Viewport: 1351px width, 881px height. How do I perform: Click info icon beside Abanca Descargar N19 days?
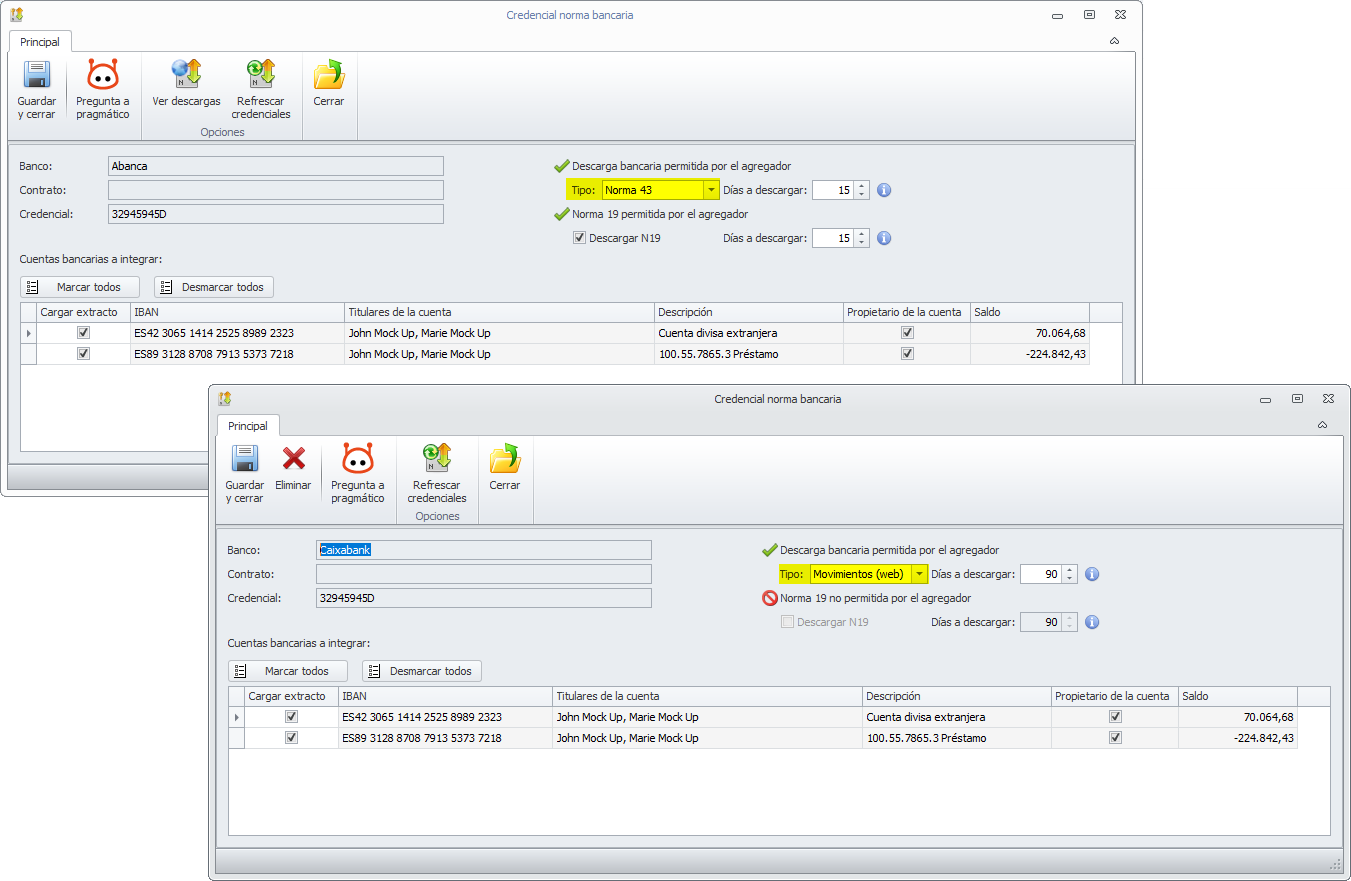884,238
